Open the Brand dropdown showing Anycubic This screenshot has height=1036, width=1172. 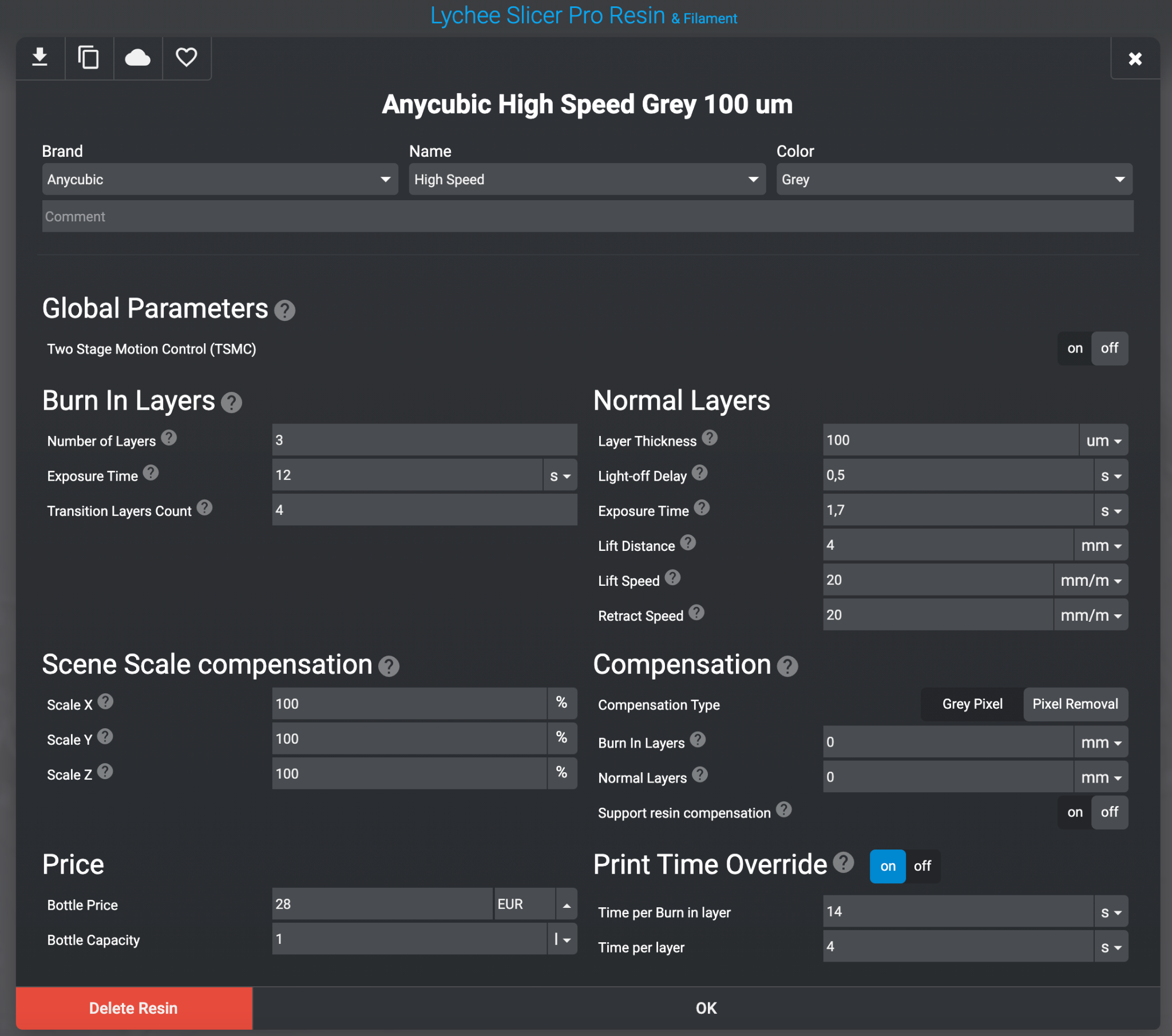220,180
